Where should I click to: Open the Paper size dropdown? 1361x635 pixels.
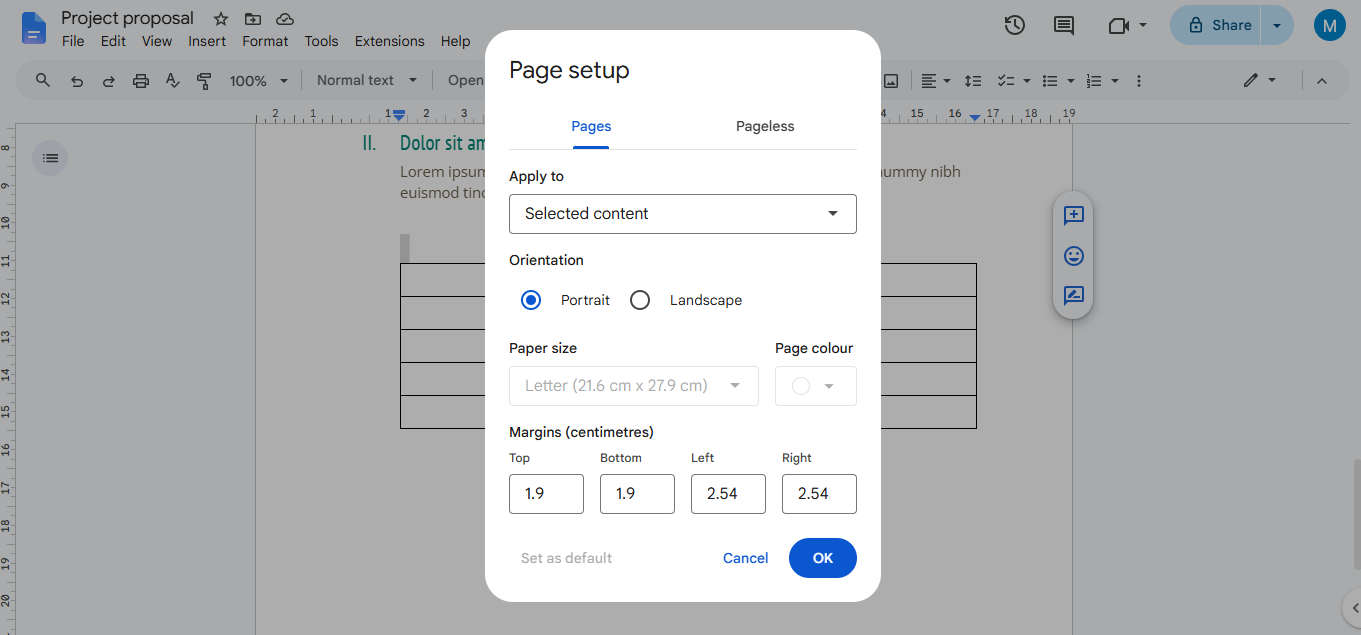click(634, 386)
